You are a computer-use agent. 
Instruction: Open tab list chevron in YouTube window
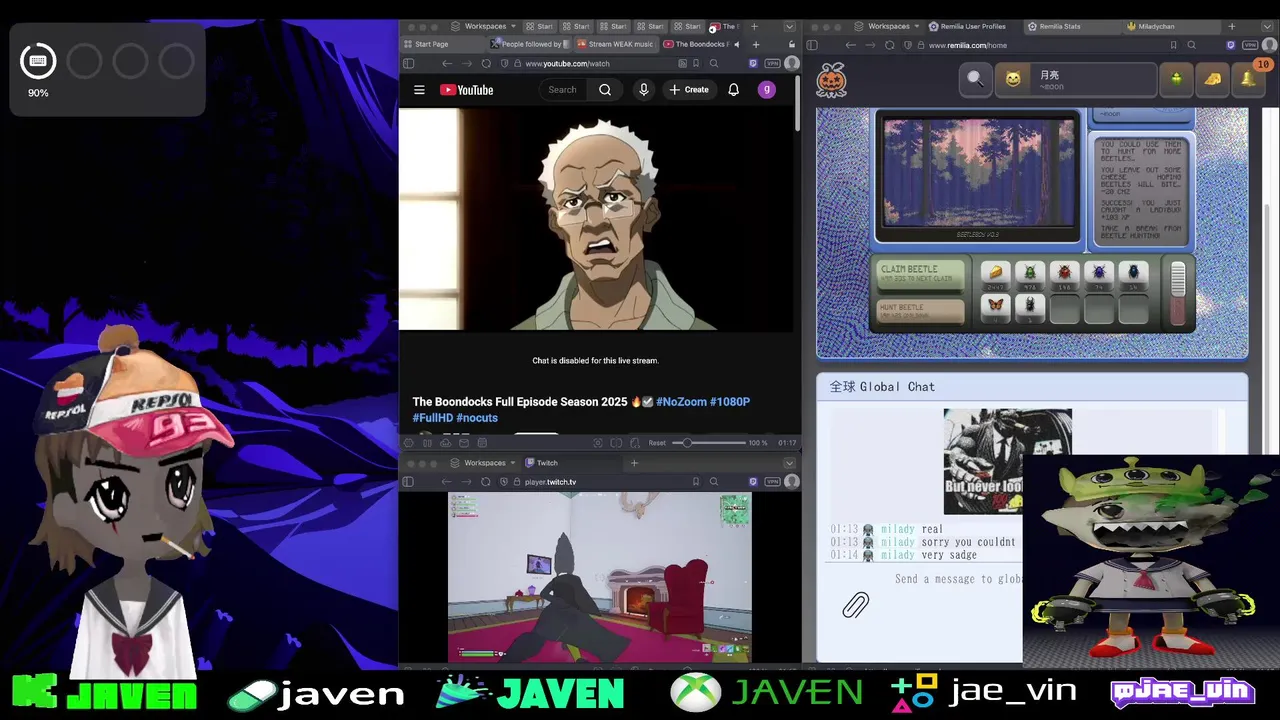pyautogui.click(x=789, y=26)
